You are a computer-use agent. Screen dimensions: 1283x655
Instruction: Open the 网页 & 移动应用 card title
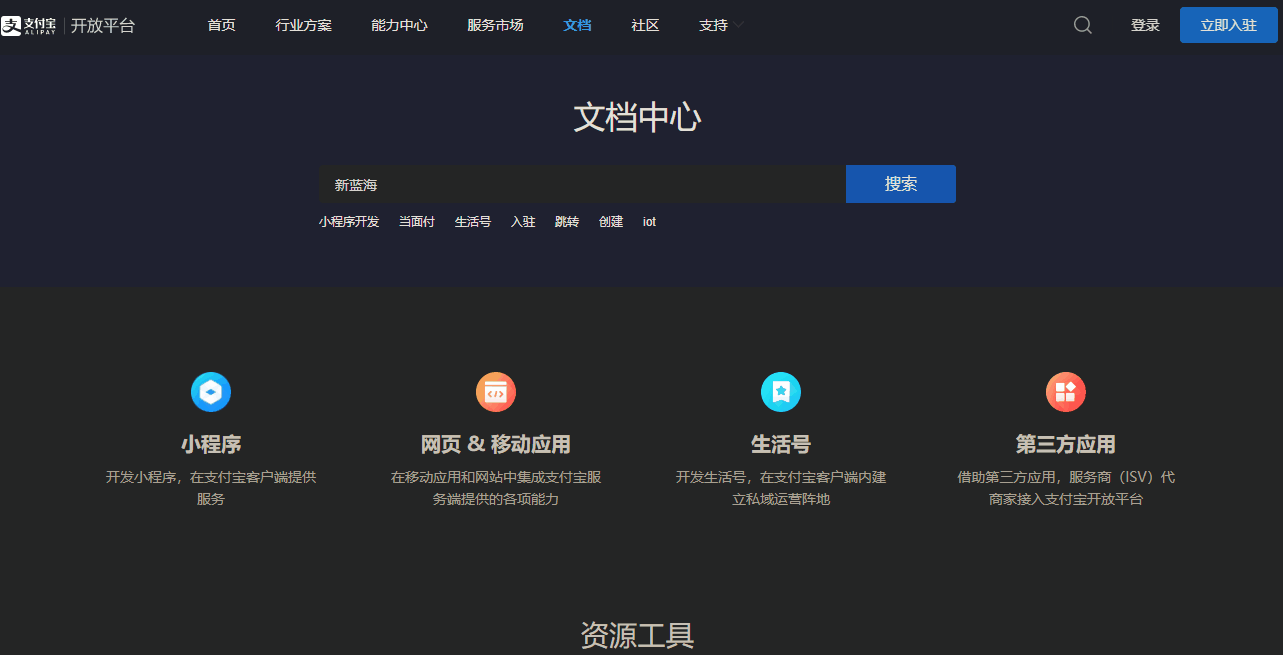point(496,444)
